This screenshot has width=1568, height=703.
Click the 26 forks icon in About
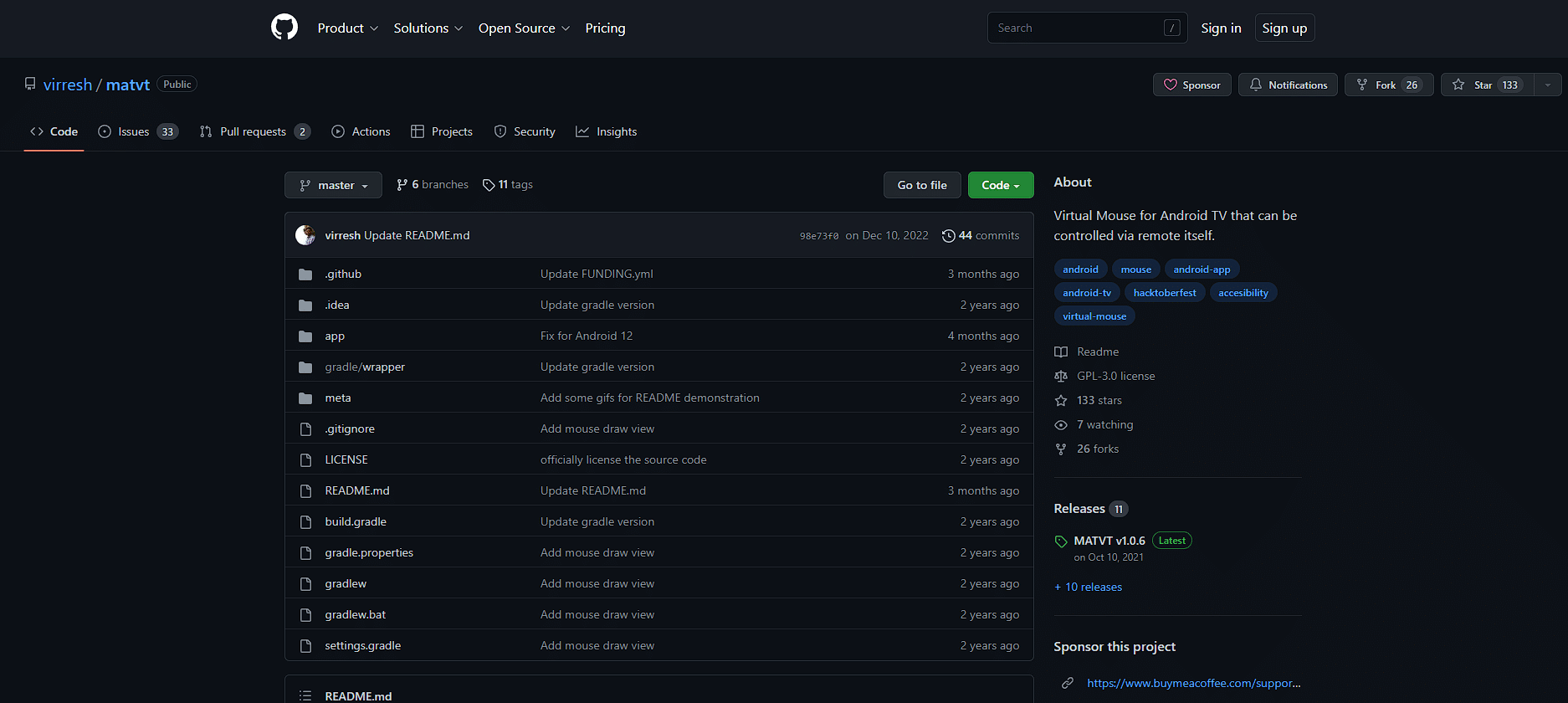[1061, 449]
